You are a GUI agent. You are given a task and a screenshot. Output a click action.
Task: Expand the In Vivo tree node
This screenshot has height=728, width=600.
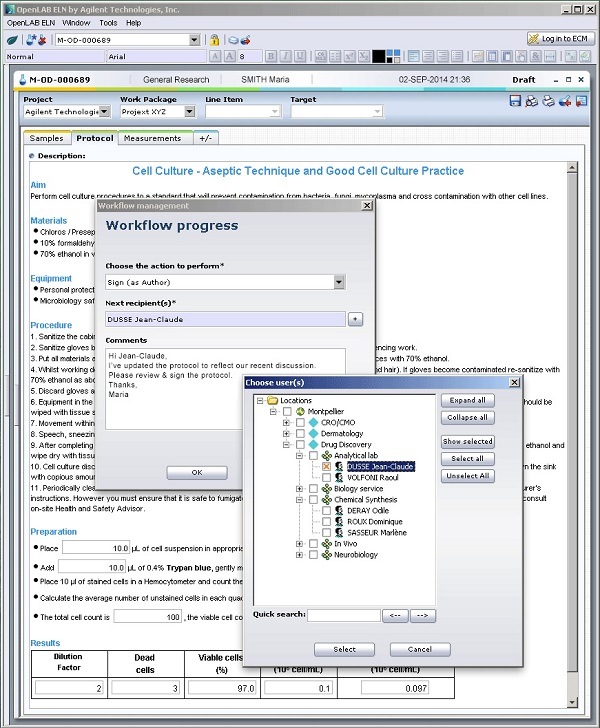point(300,544)
